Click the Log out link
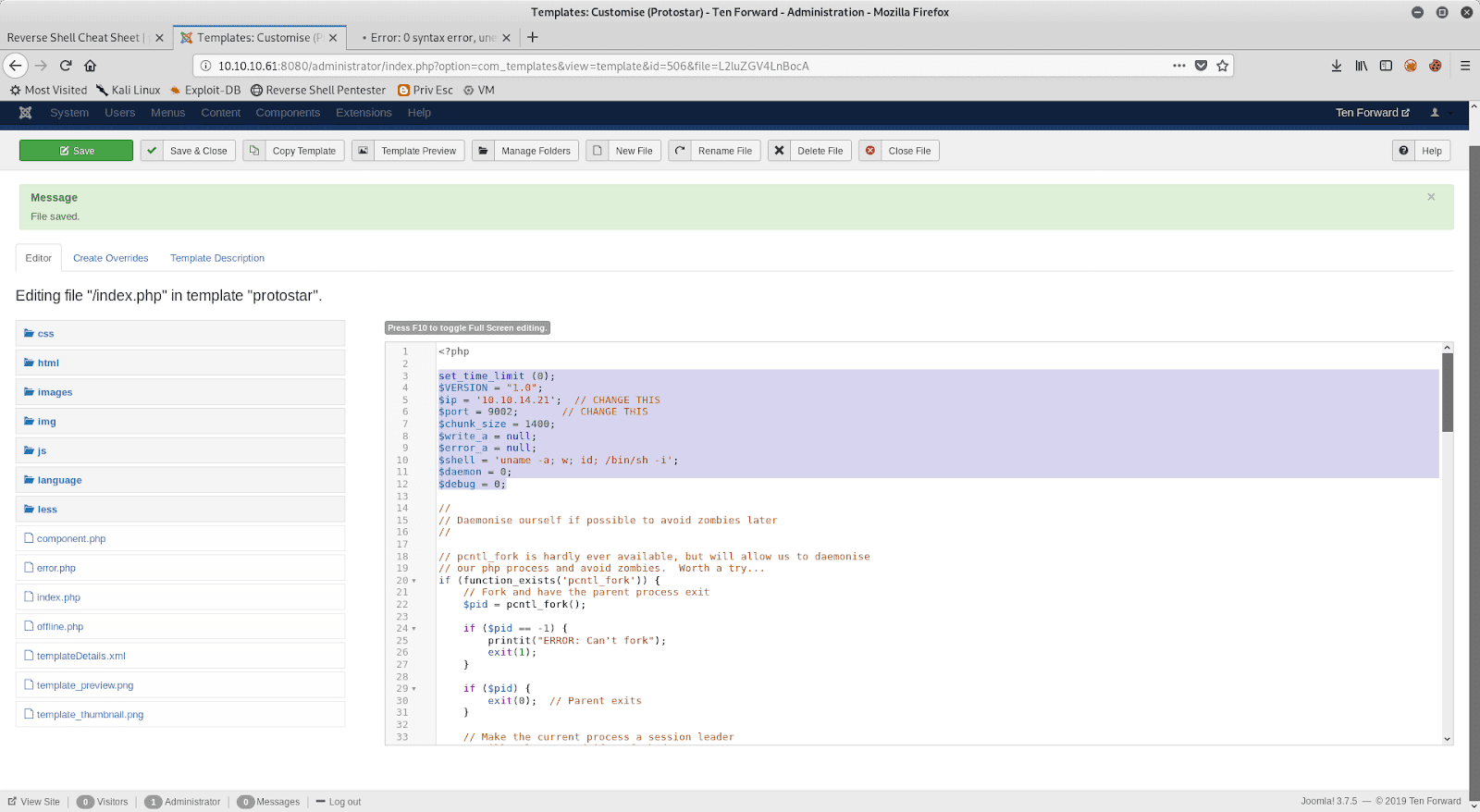1480x812 pixels. tap(339, 802)
